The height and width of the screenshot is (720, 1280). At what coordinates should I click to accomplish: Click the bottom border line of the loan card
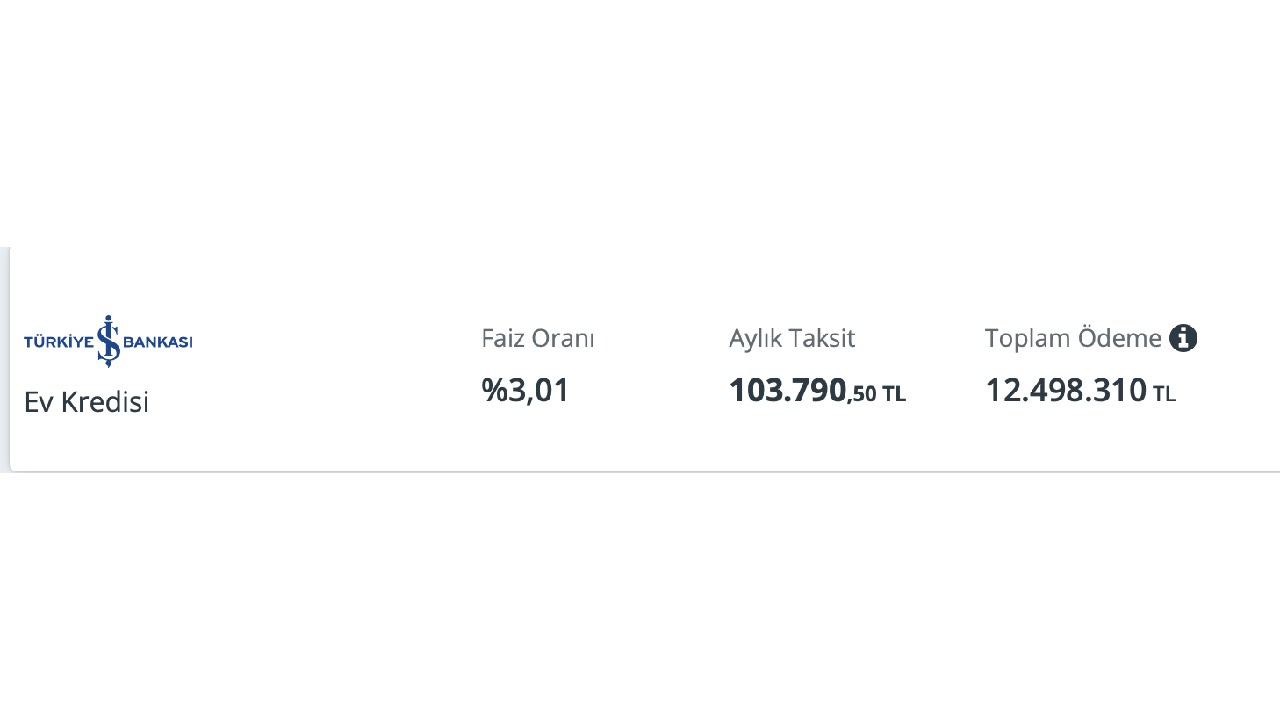click(x=640, y=471)
